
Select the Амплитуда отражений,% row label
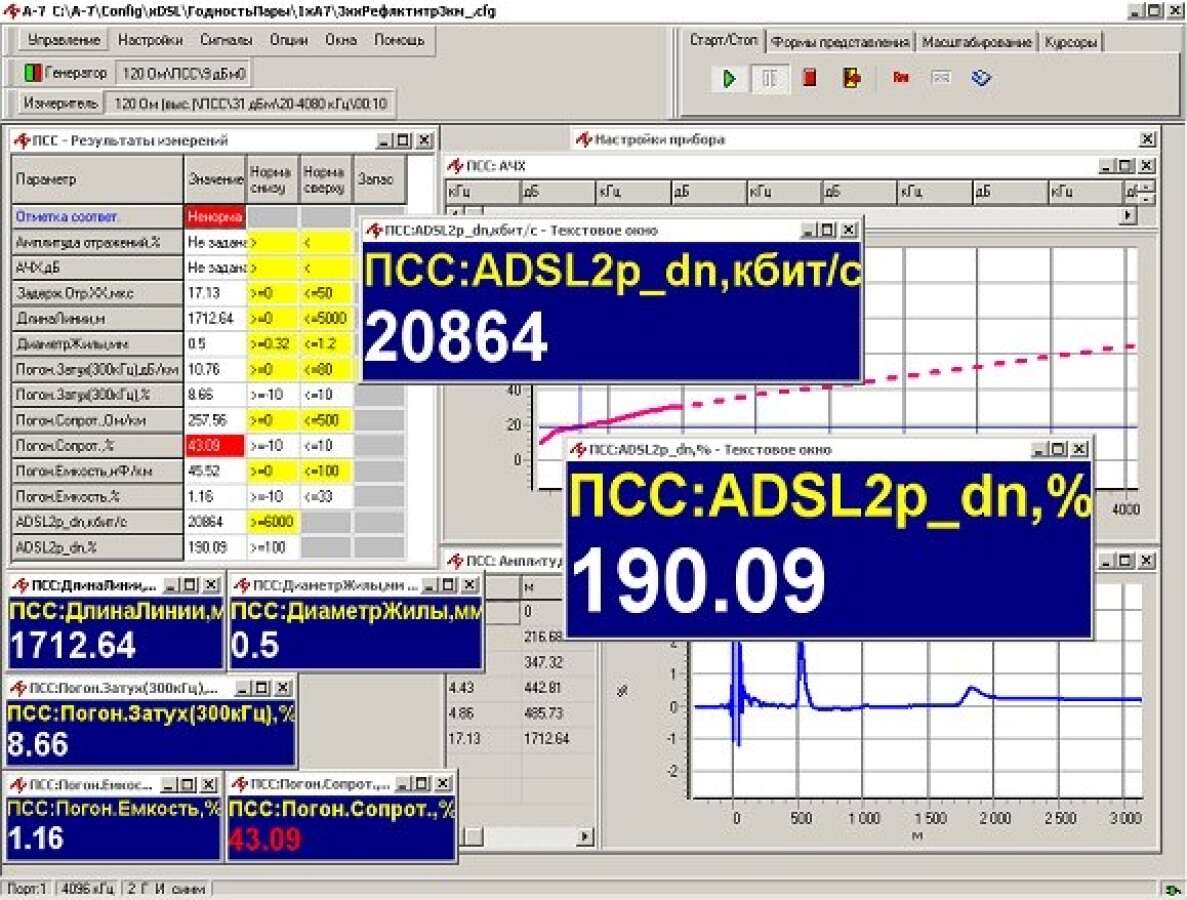[x=97, y=242]
